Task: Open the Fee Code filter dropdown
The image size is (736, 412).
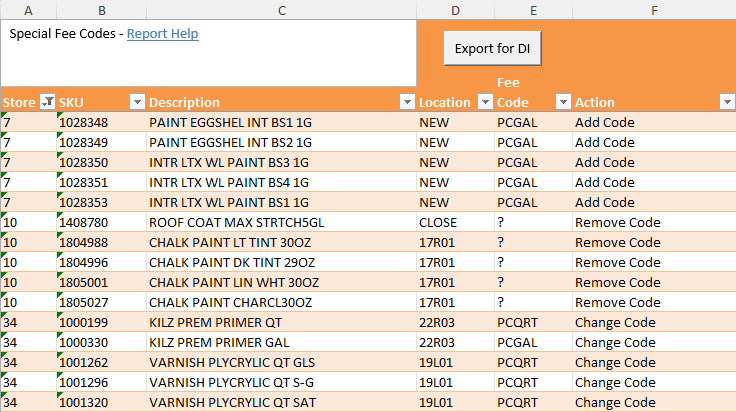Action: point(563,101)
